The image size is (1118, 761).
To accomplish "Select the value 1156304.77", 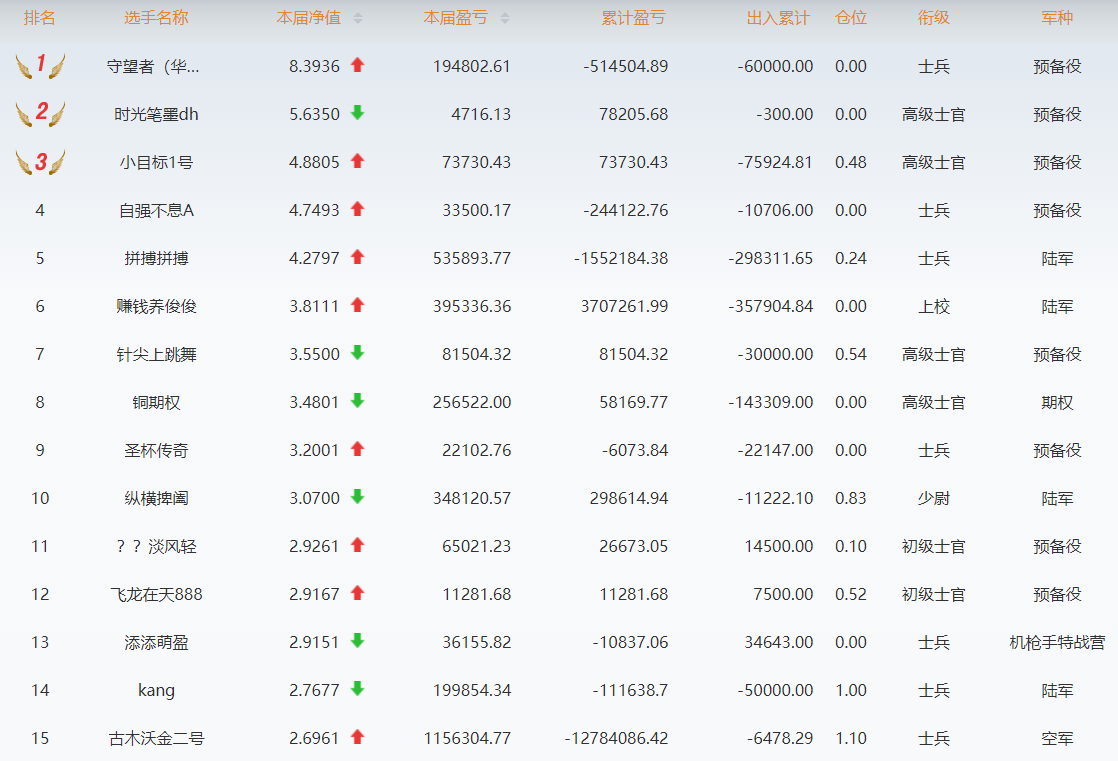I will (x=467, y=739).
